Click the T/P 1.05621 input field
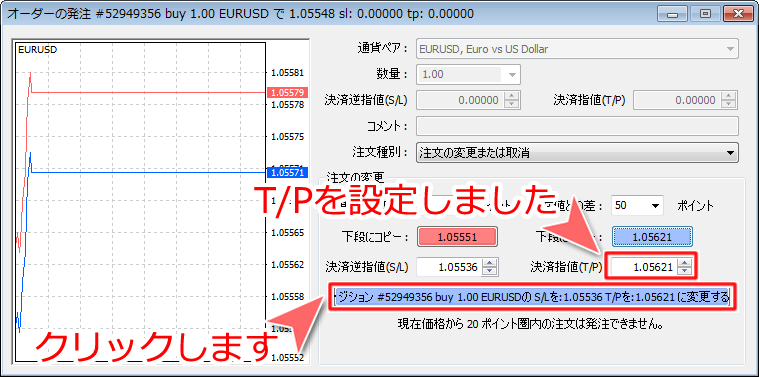The image size is (759, 377). [x=644, y=267]
